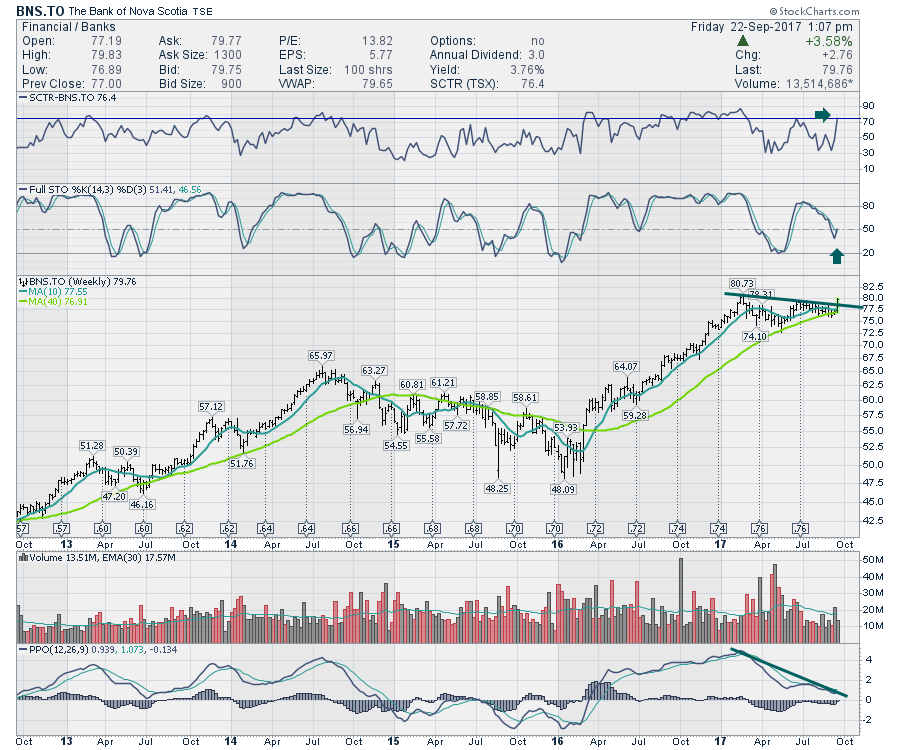The height and width of the screenshot is (750, 900).
Task: Click the 'Volume 13.51M, EMA(30) 17.57M' label
Action: coord(102,557)
